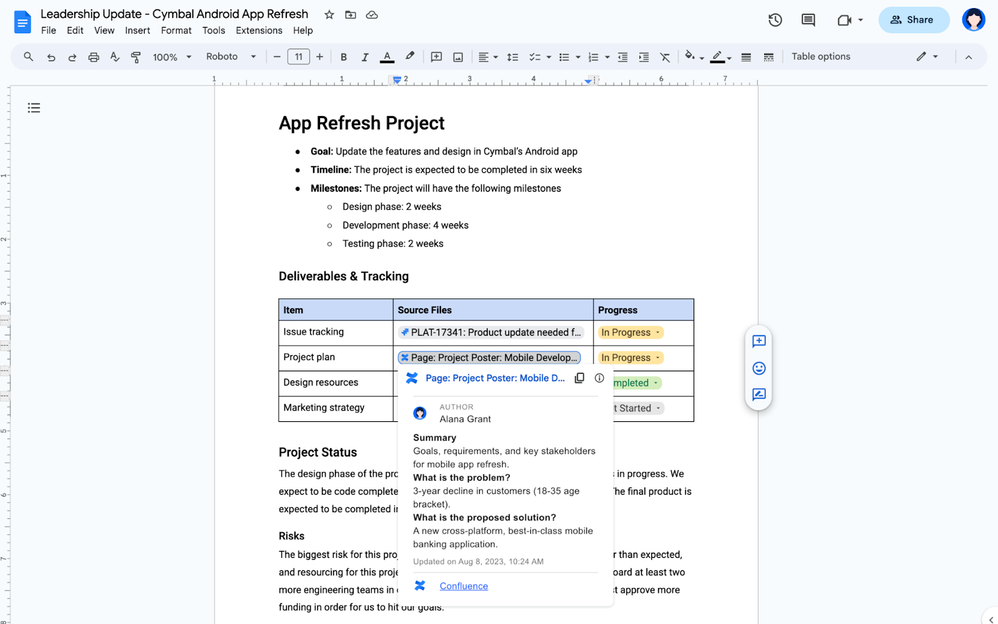Open the Format menu

point(176,31)
